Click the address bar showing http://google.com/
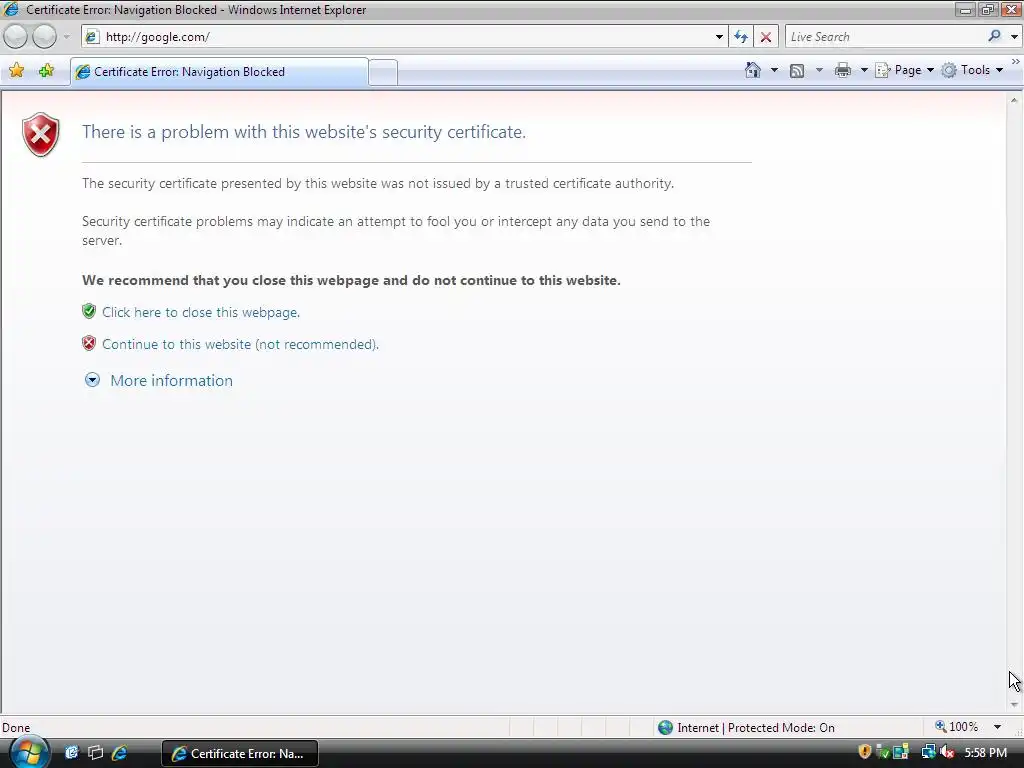This screenshot has width=1024, height=768. (405, 37)
